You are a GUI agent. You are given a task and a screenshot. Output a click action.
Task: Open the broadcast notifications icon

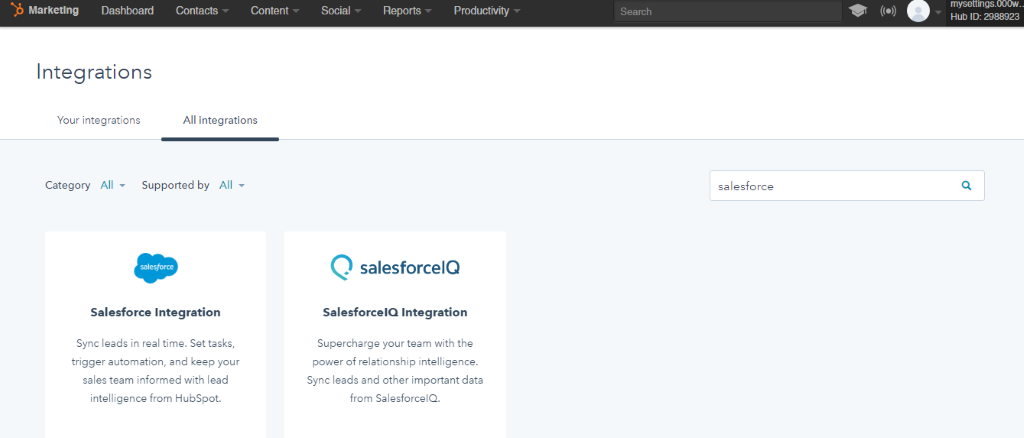[888, 11]
